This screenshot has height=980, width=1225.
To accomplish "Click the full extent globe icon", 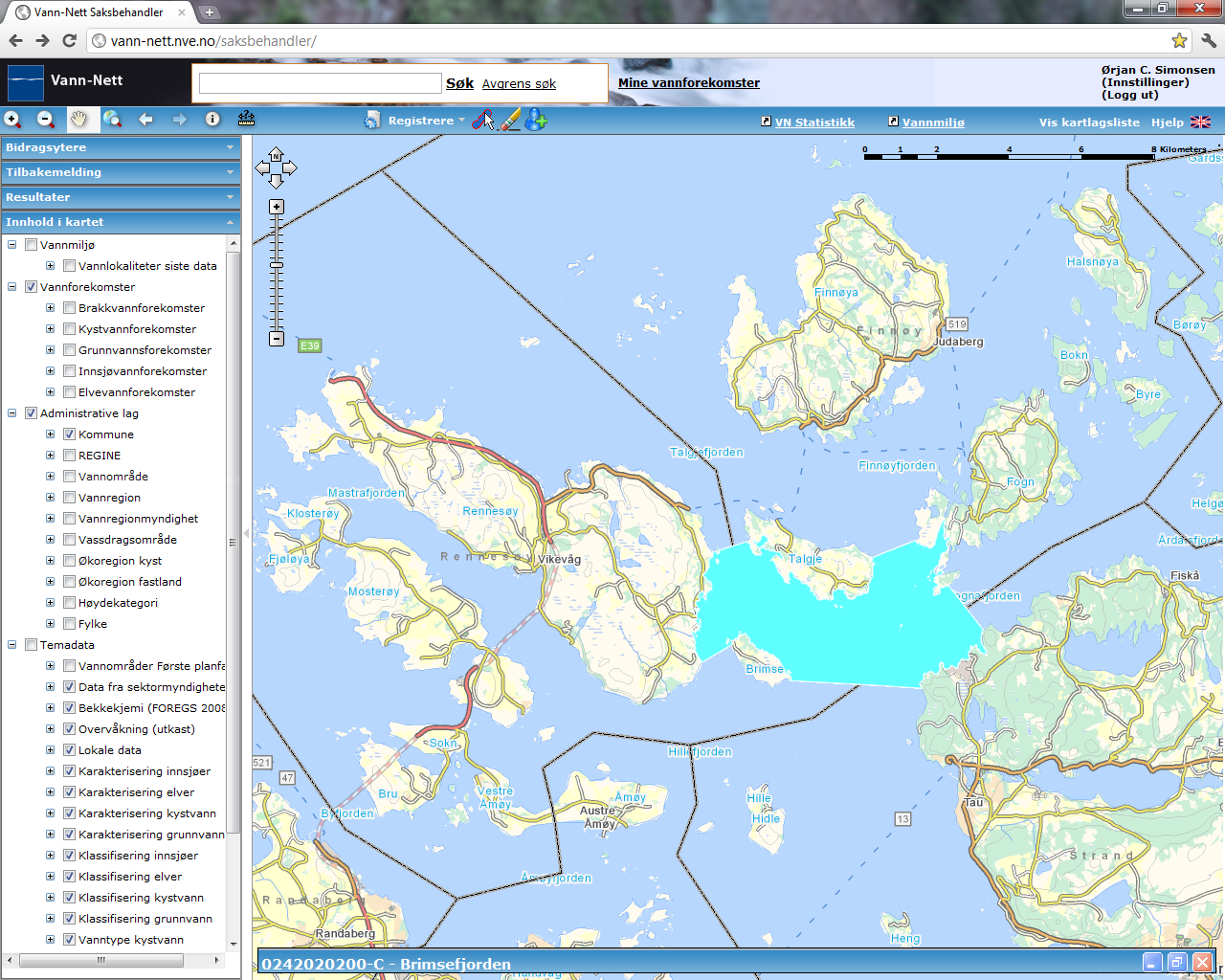I will point(112,120).
